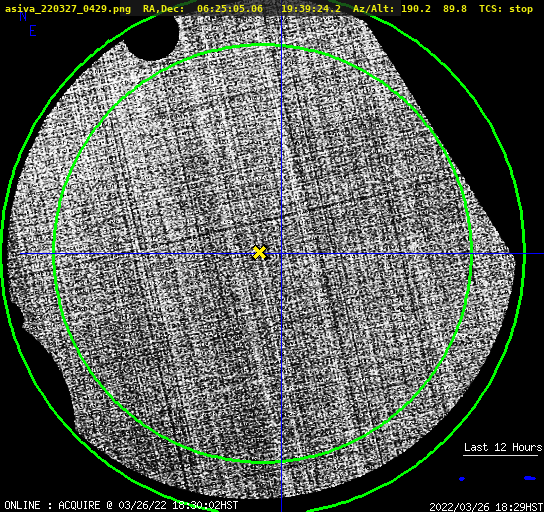The height and width of the screenshot is (512, 544).
Task: Click the RA value 06:25:05.06
Action: coord(230,9)
